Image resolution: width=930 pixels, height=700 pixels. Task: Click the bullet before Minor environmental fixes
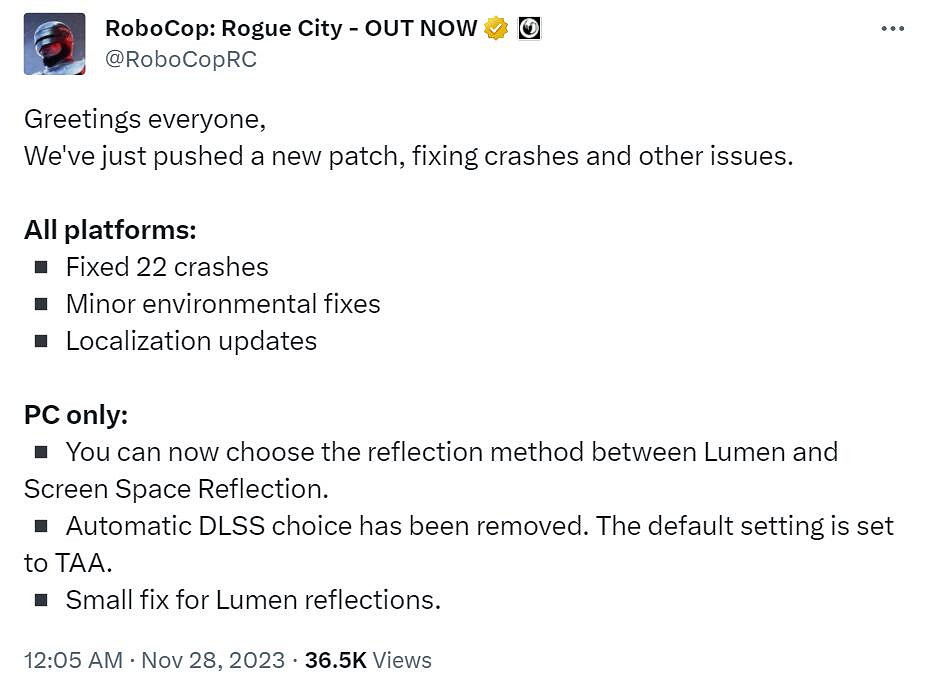click(x=41, y=304)
